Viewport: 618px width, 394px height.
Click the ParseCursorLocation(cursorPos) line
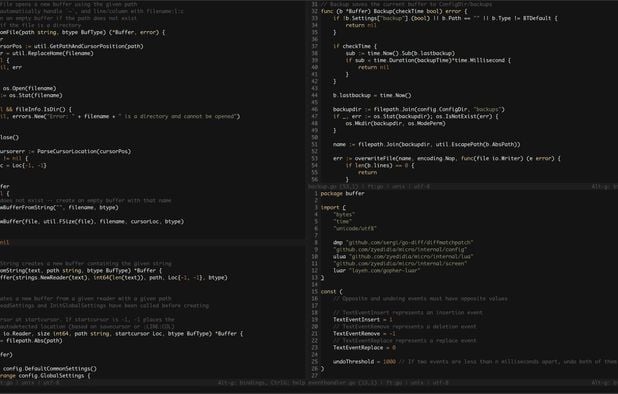pos(65,151)
